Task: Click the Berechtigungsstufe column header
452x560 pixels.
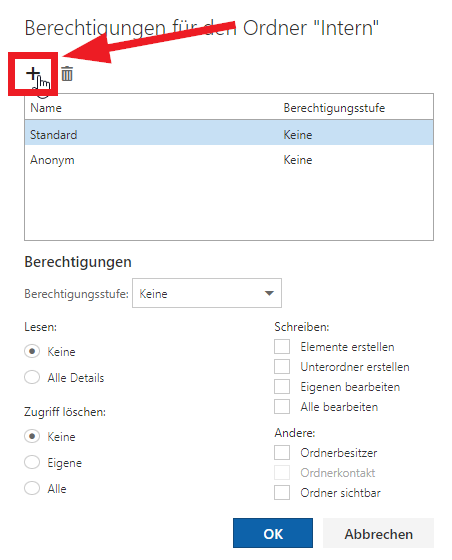Action: 334,108
